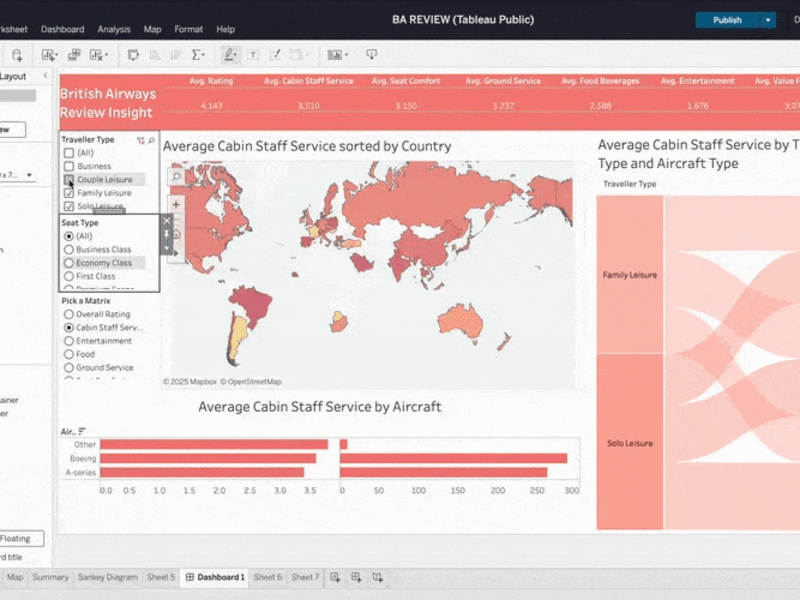
Task: Click the New Story icon in sheet tabs
Action: (x=378, y=577)
